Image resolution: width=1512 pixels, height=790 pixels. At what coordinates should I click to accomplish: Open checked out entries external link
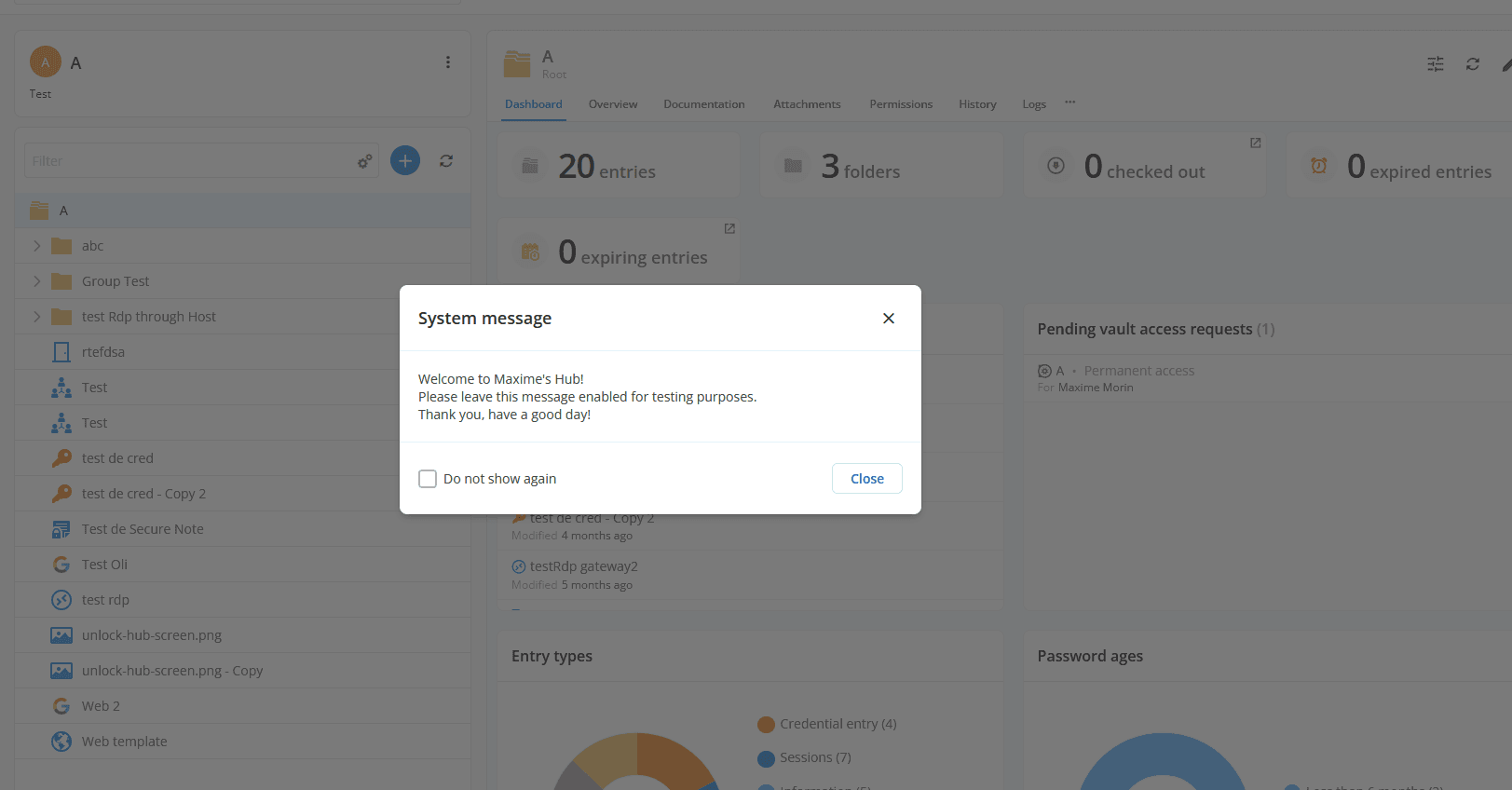(1255, 143)
